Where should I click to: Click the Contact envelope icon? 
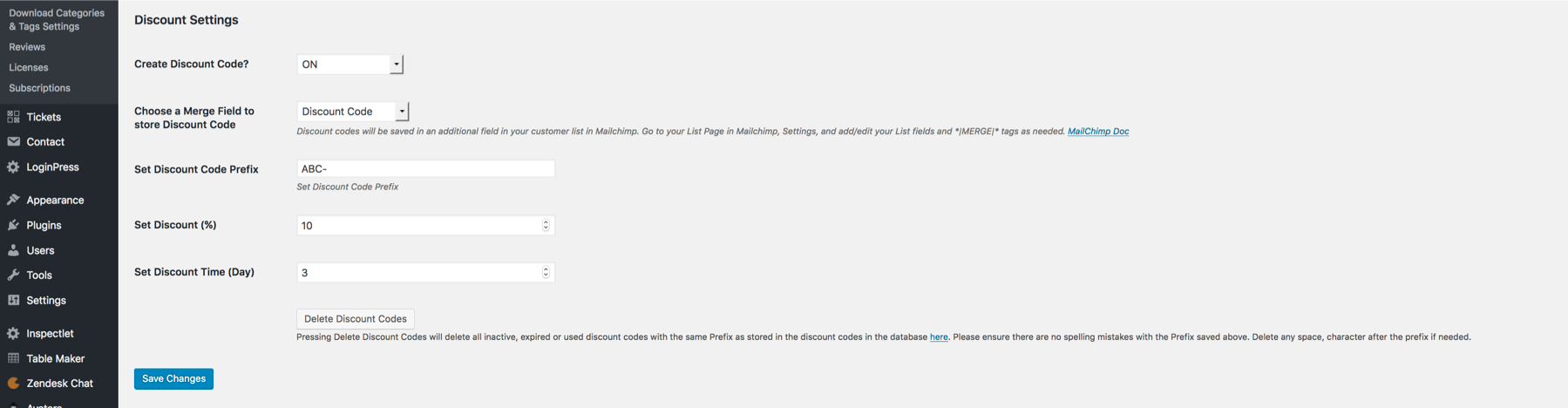tap(13, 141)
